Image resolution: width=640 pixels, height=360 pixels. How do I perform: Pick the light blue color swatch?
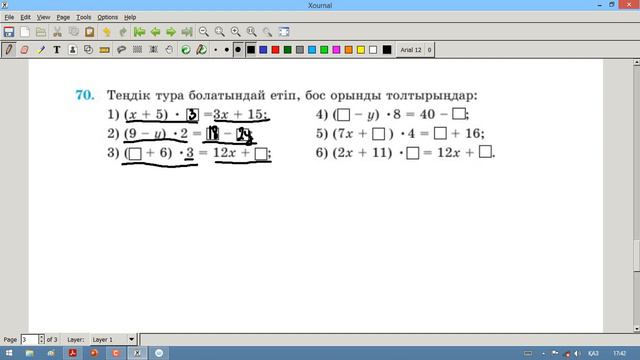tap(312, 50)
